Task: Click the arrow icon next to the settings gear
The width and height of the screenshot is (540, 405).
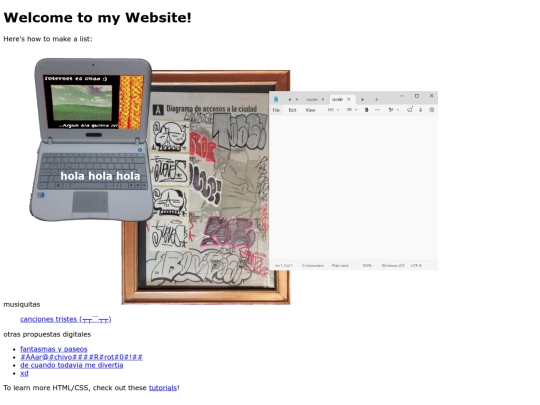Action: point(420,110)
